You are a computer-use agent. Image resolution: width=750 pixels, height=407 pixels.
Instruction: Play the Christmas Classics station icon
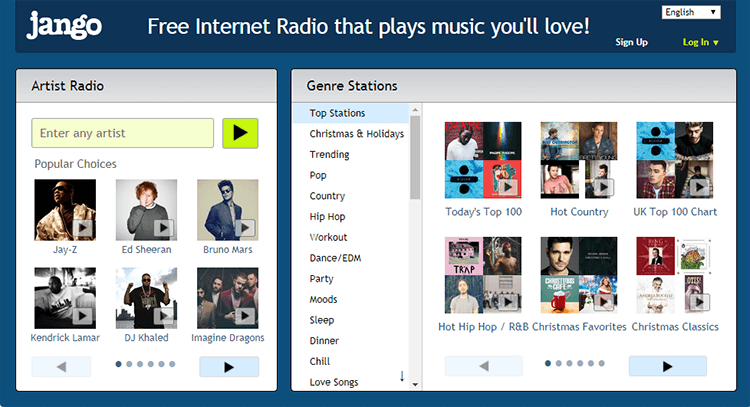[x=699, y=301]
